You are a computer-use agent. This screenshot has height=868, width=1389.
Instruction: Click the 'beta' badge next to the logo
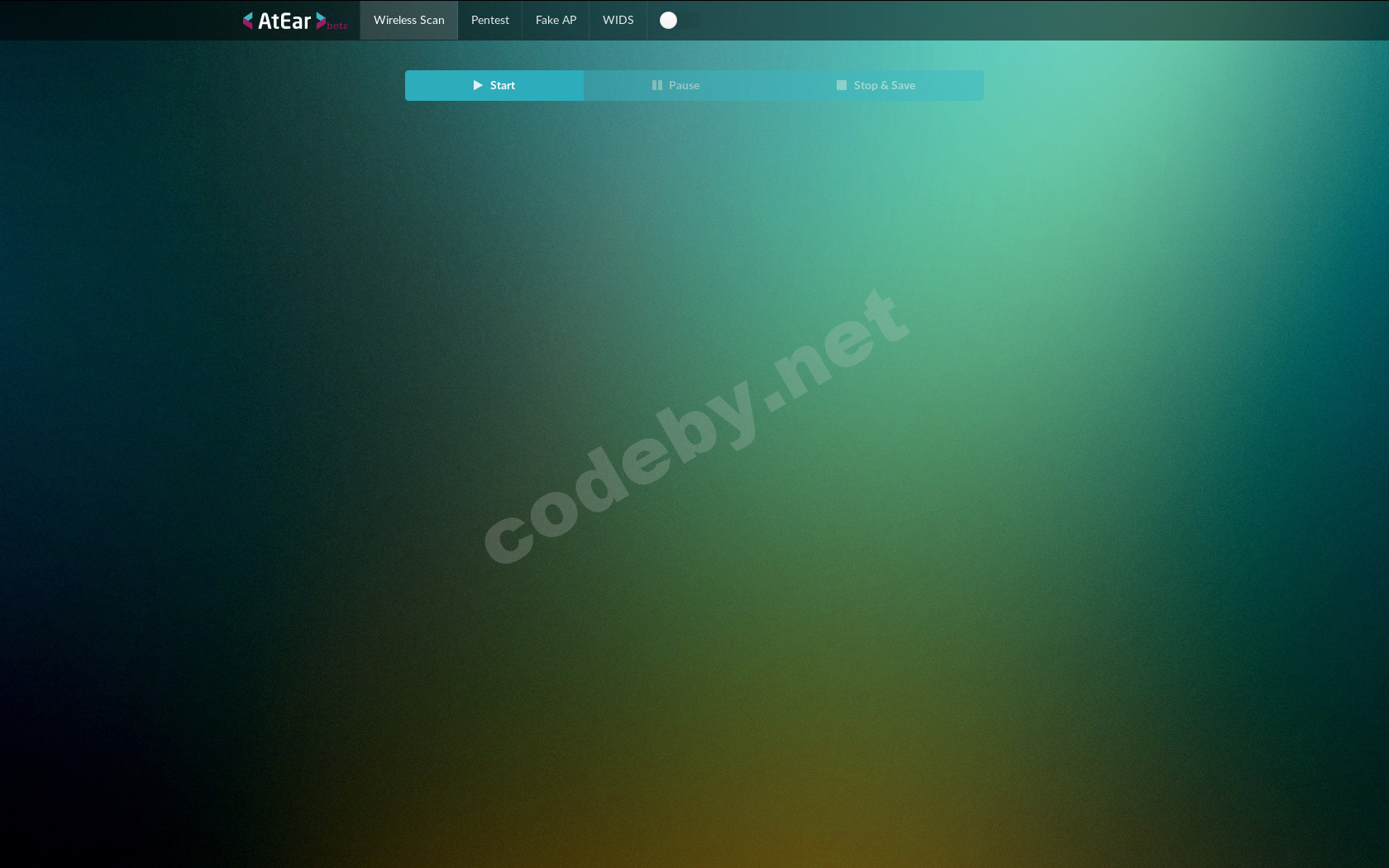[x=336, y=26]
